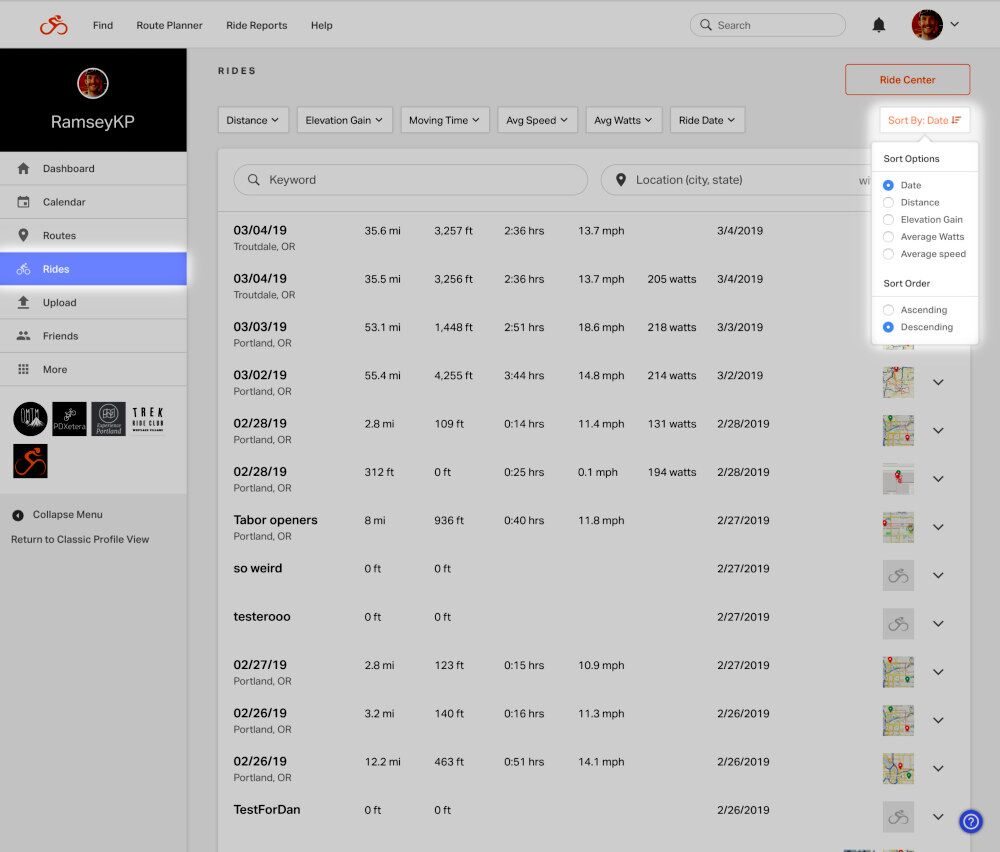The width and height of the screenshot is (1000, 852).
Task: Click the Keyword input field
Action: coord(410,180)
